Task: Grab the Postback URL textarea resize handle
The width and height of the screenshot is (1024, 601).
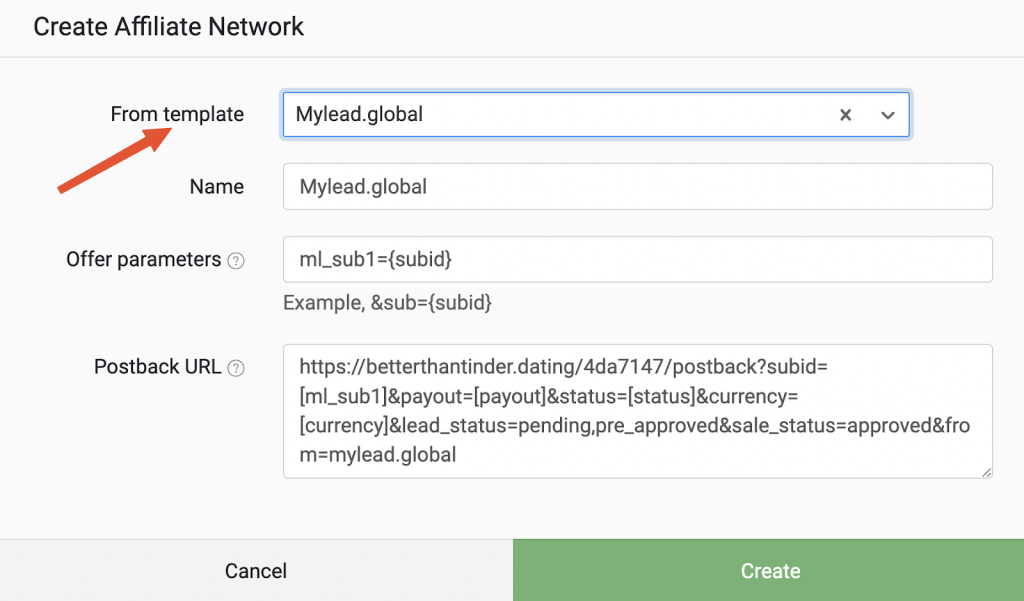Action: click(986, 472)
